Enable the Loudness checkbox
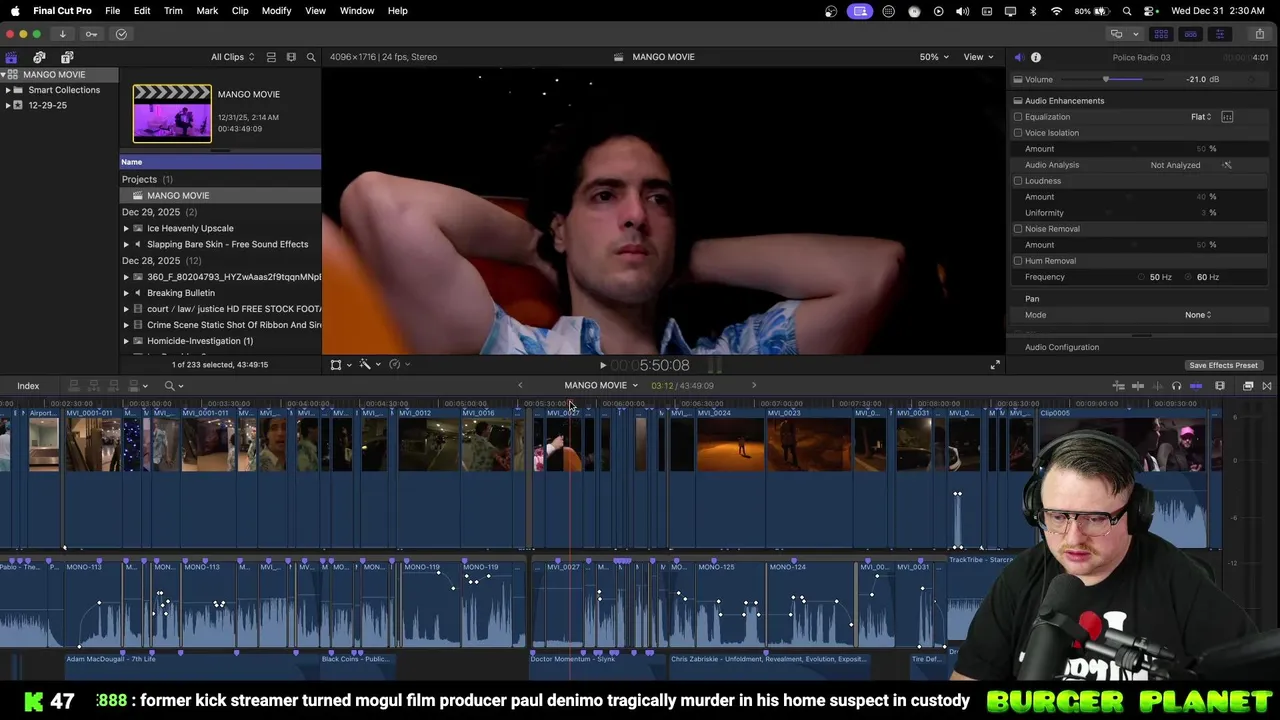This screenshot has height=720, width=1280. (1018, 181)
